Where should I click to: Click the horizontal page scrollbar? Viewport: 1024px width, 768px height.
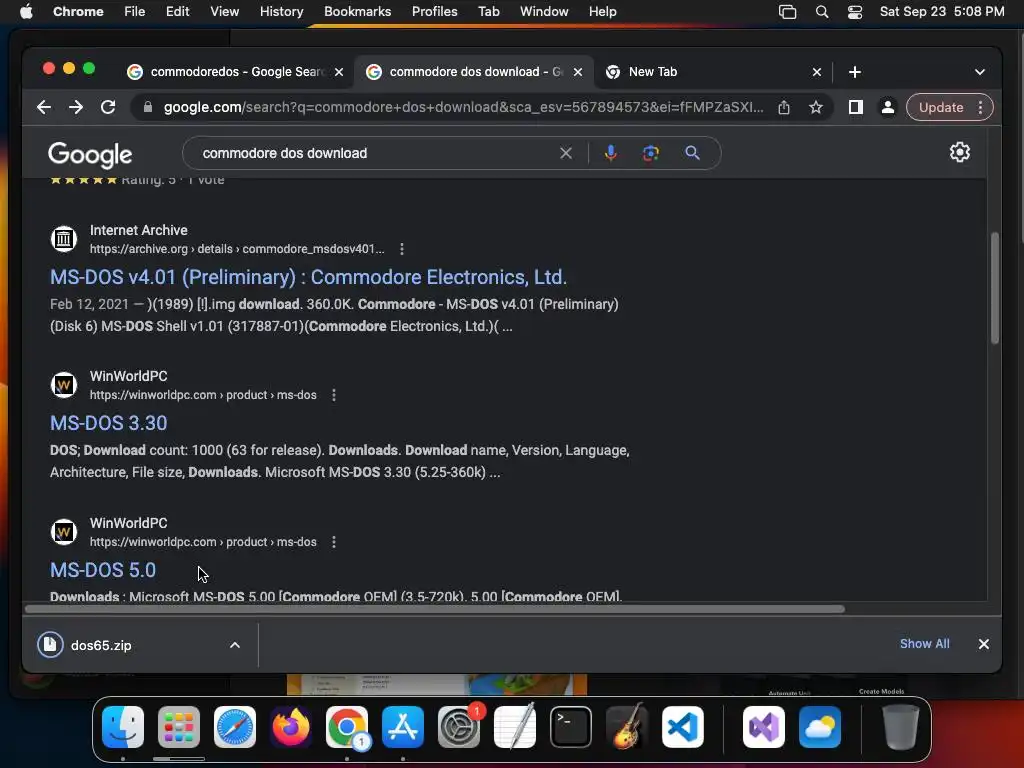click(434, 609)
